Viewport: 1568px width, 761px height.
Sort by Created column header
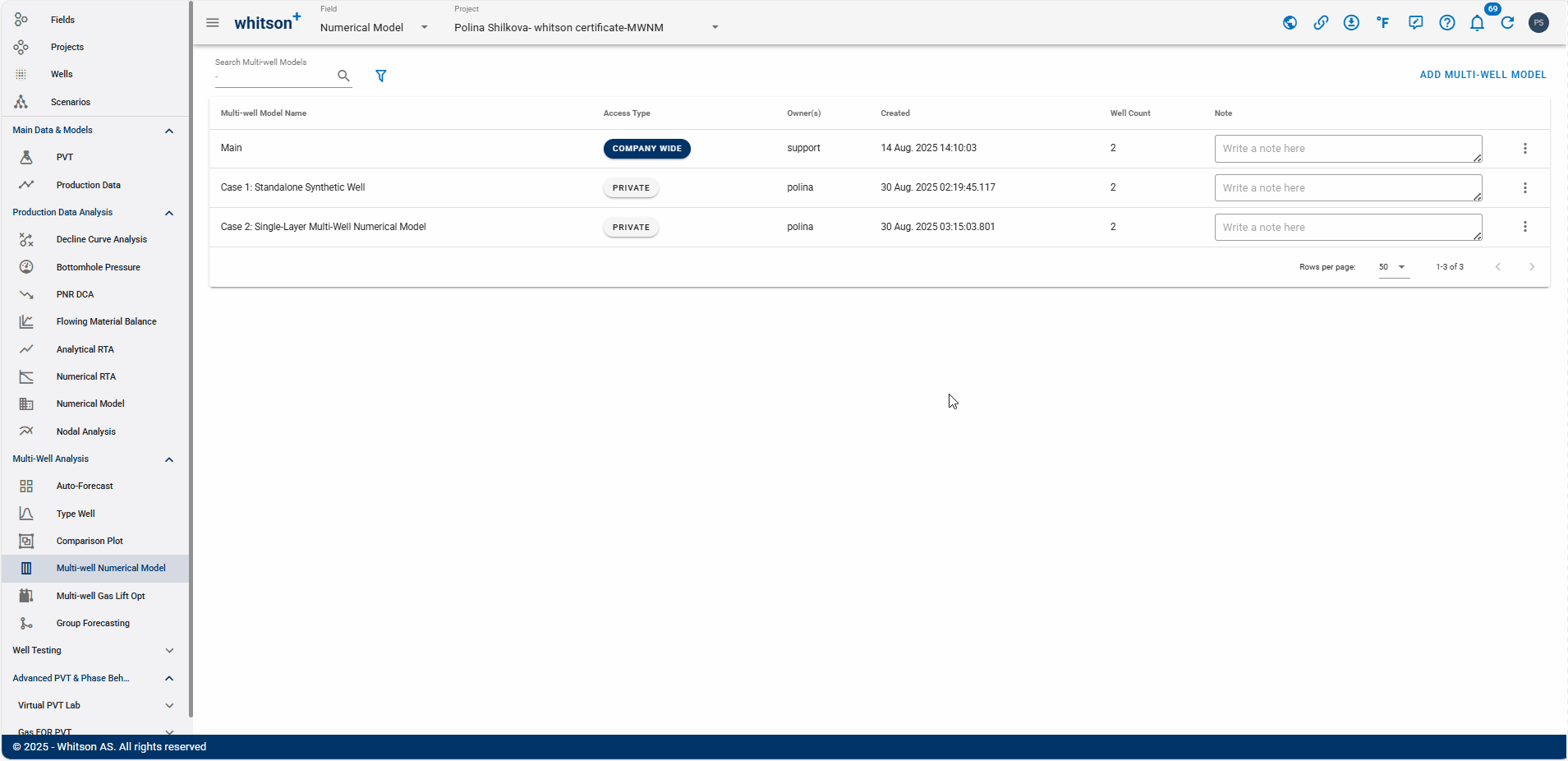(x=895, y=113)
